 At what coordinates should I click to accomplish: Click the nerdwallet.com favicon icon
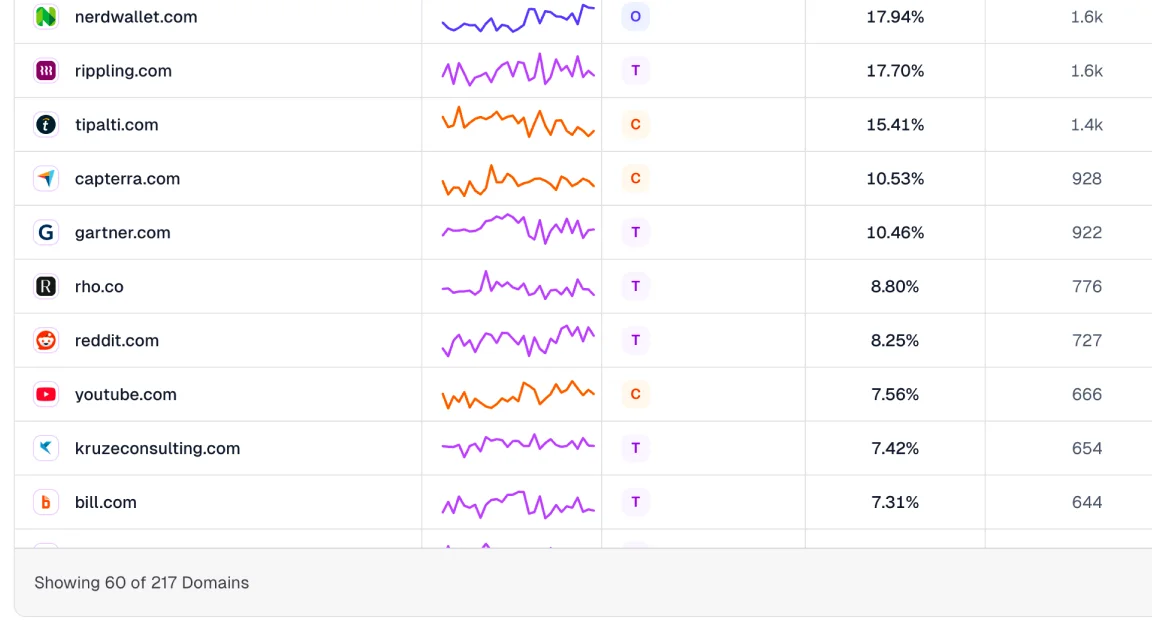pyautogui.click(x=46, y=17)
